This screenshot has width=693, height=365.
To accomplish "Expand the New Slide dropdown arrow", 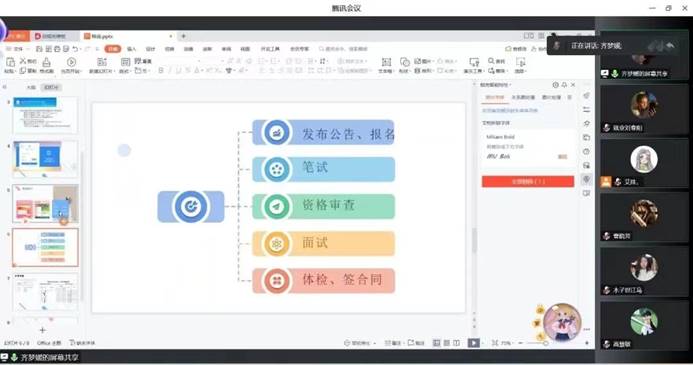I will click(114, 71).
